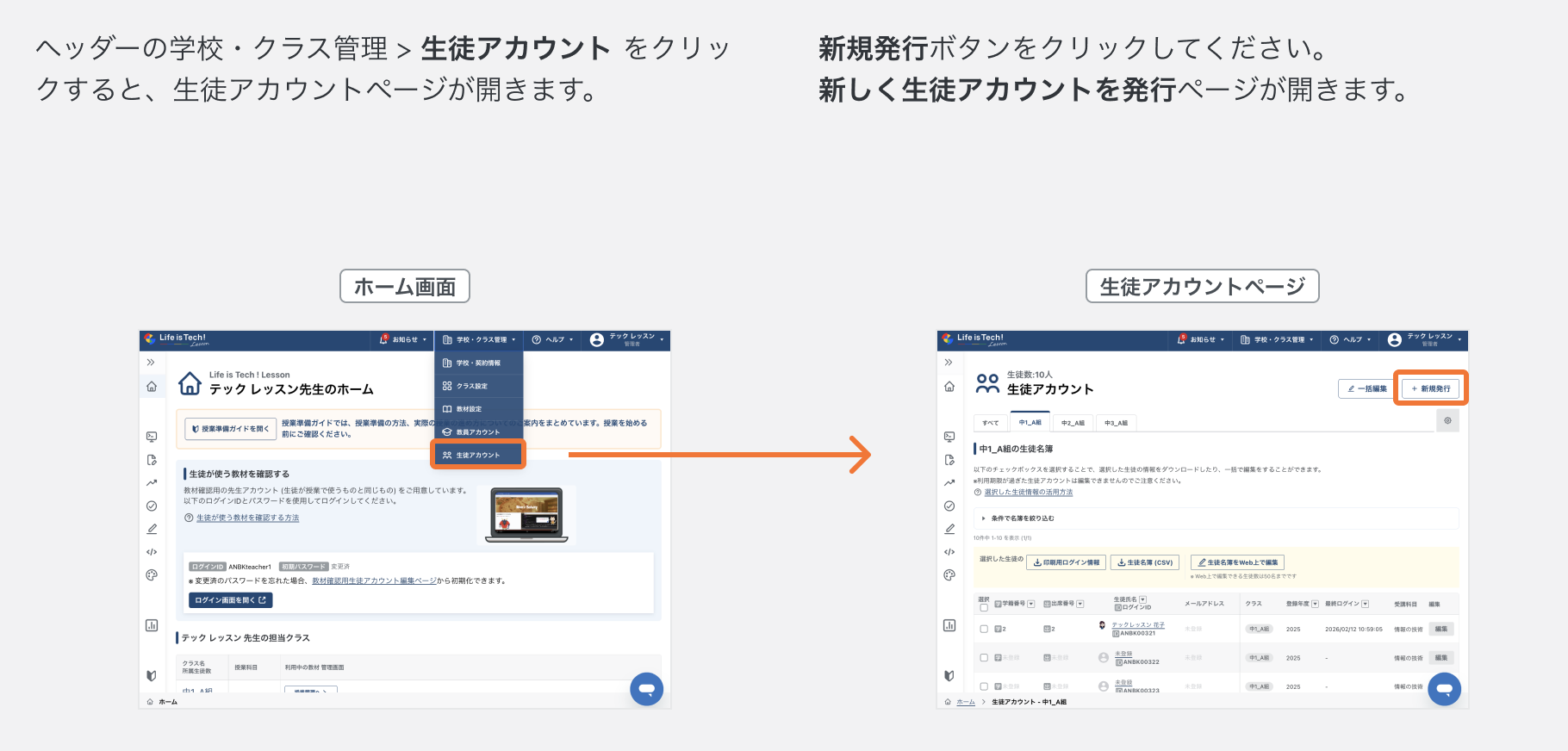Check the row for ANBK00322

click(x=984, y=658)
